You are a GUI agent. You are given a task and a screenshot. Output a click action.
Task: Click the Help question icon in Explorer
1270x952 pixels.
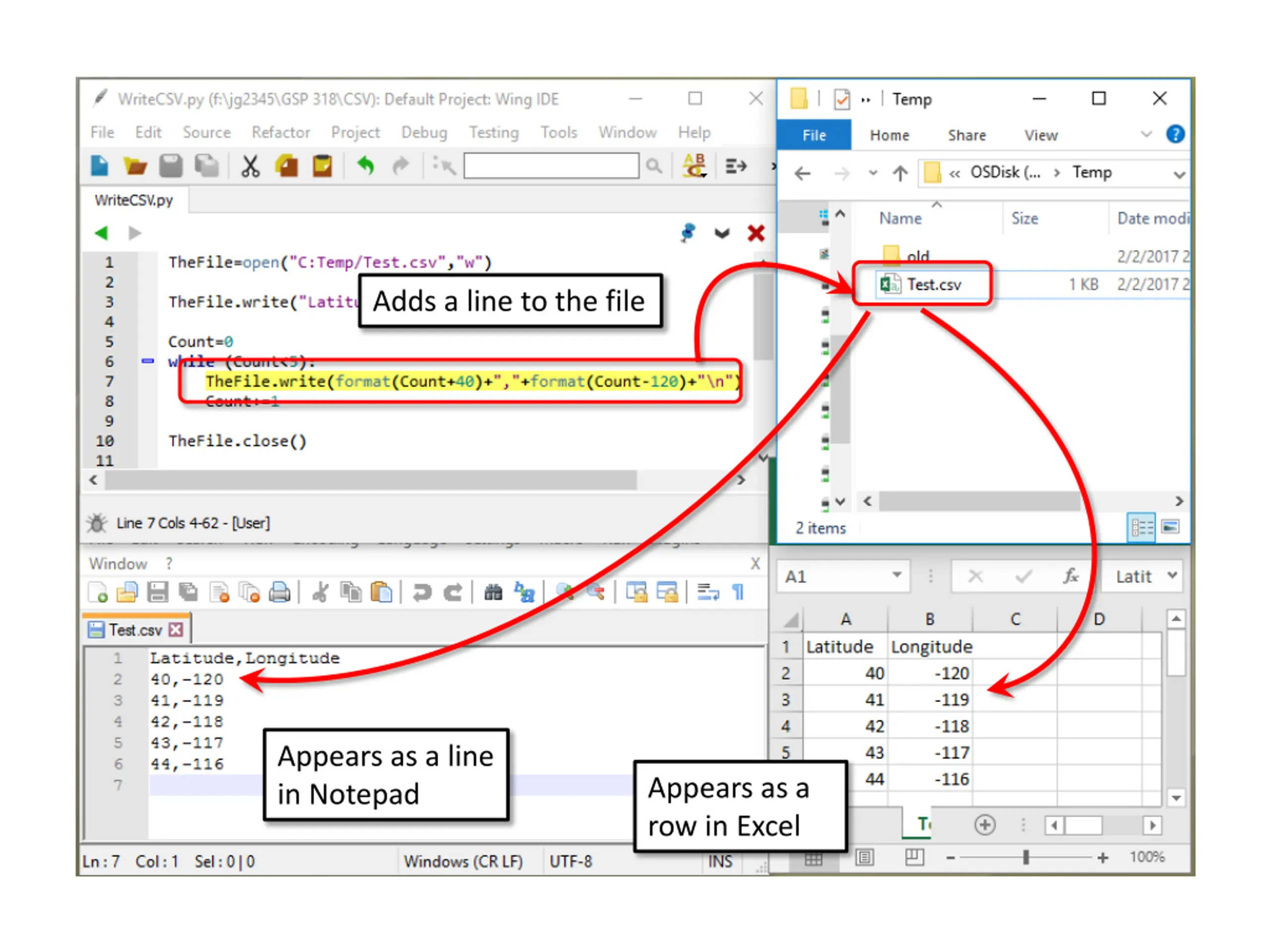click(x=1175, y=134)
